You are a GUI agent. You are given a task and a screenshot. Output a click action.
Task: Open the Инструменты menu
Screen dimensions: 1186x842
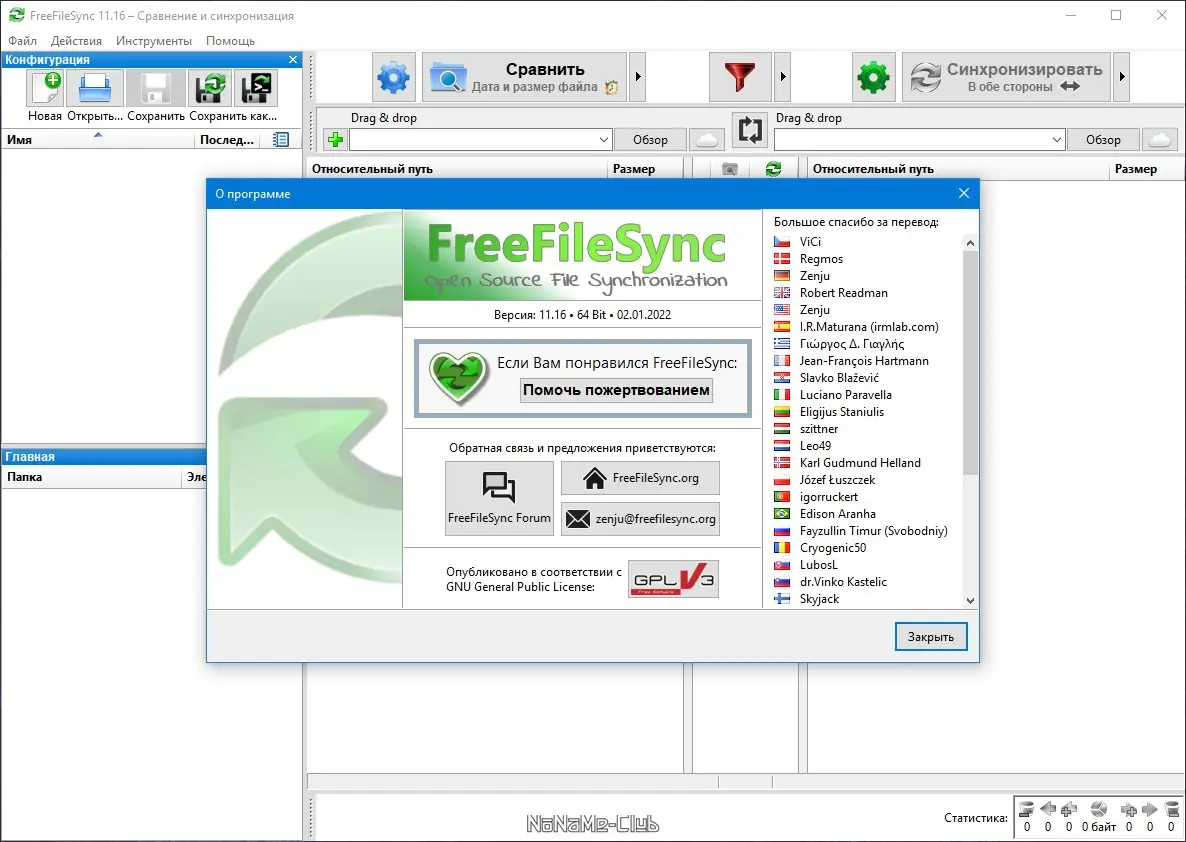tap(154, 41)
